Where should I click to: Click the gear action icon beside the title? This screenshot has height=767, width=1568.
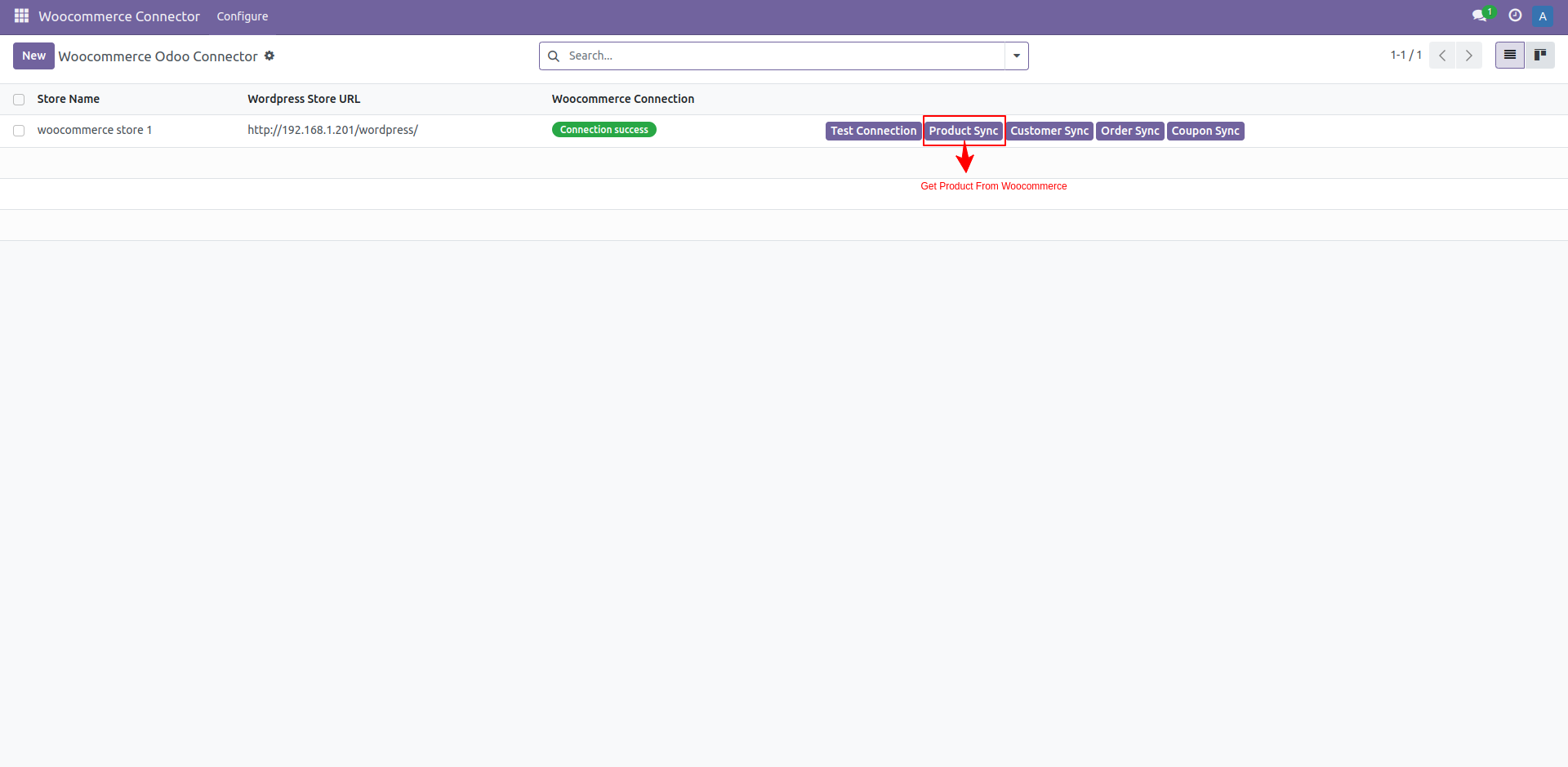(269, 56)
